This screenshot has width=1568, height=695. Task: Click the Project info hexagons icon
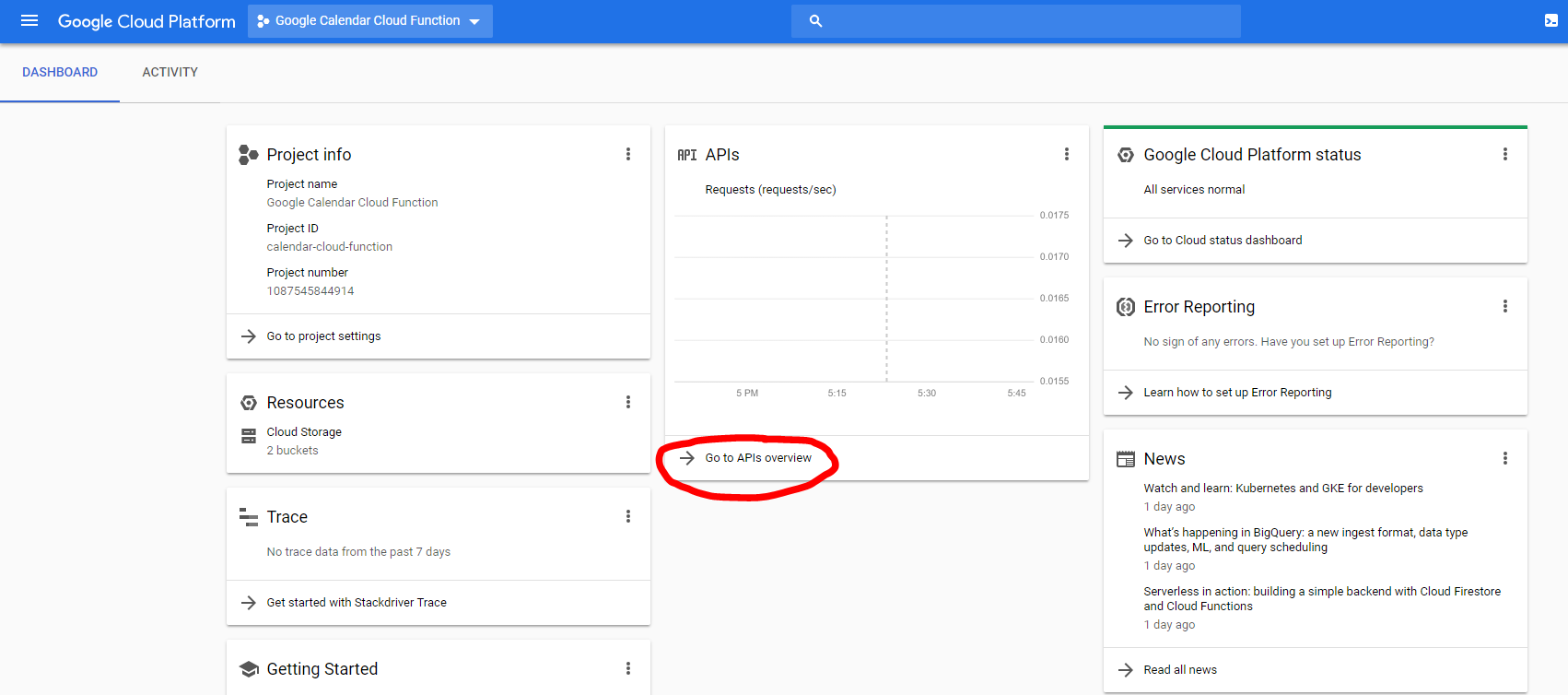pyautogui.click(x=248, y=155)
